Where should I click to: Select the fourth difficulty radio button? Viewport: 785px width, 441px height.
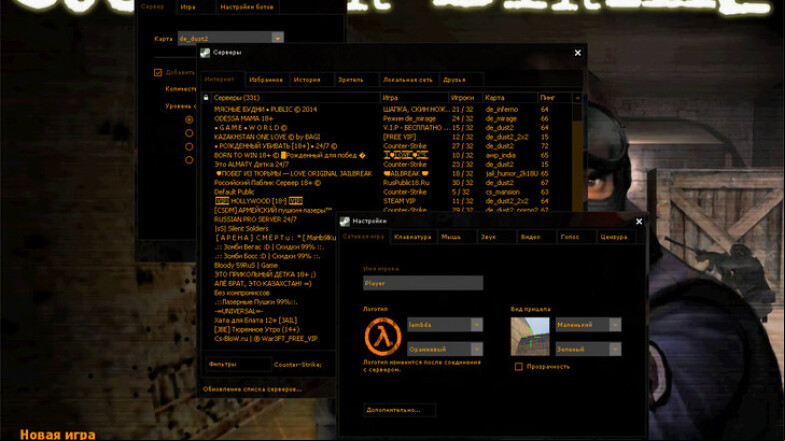click(189, 160)
